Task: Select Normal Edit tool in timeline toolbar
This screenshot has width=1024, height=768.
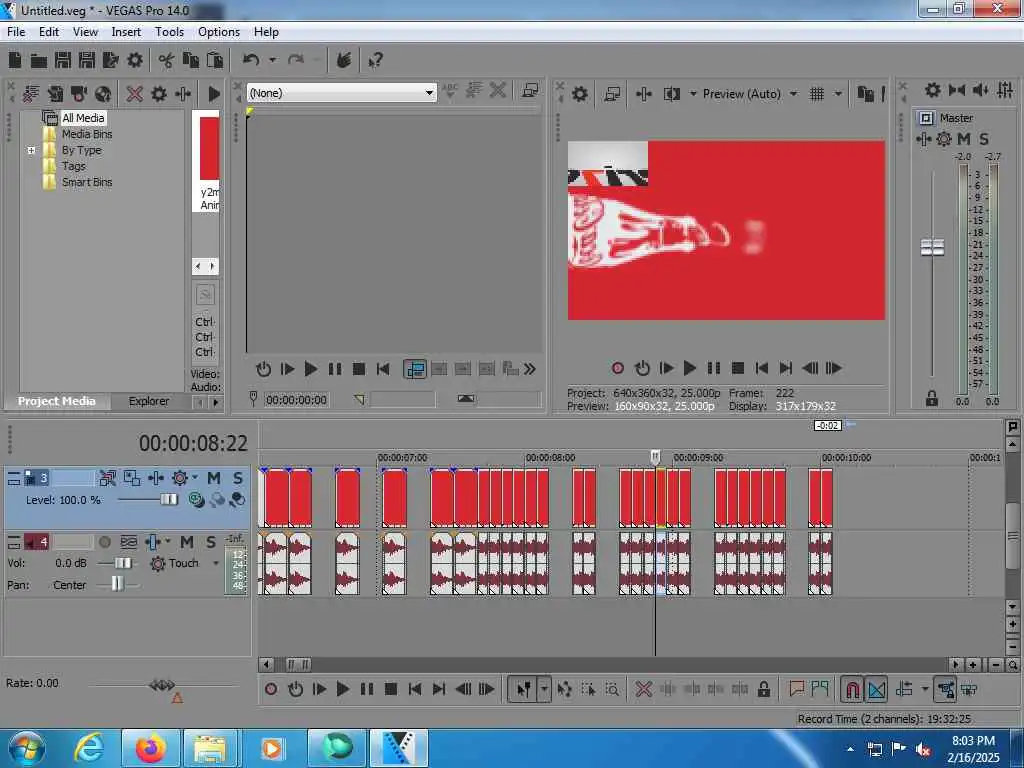Action: coord(524,689)
